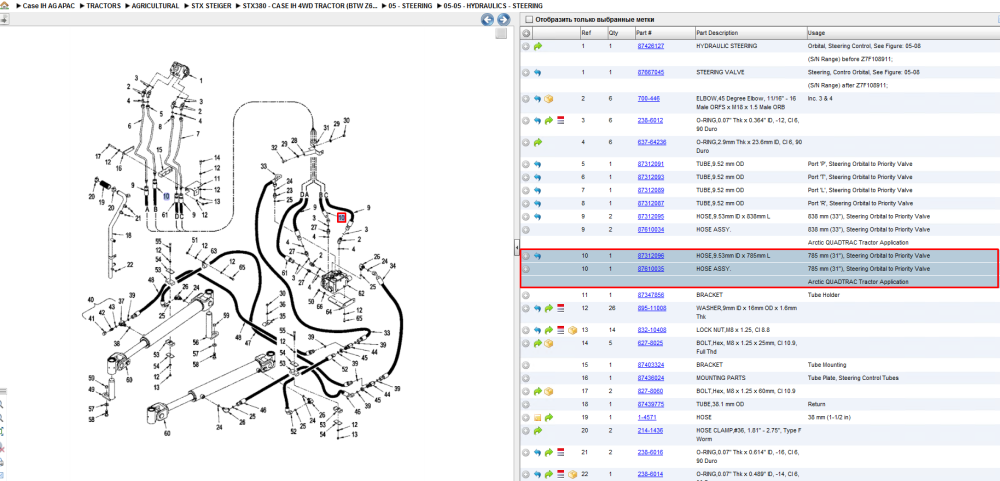The height and width of the screenshot is (481, 1000).
Task: Click orange square icon for part 1-4571
Action: [538, 417]
